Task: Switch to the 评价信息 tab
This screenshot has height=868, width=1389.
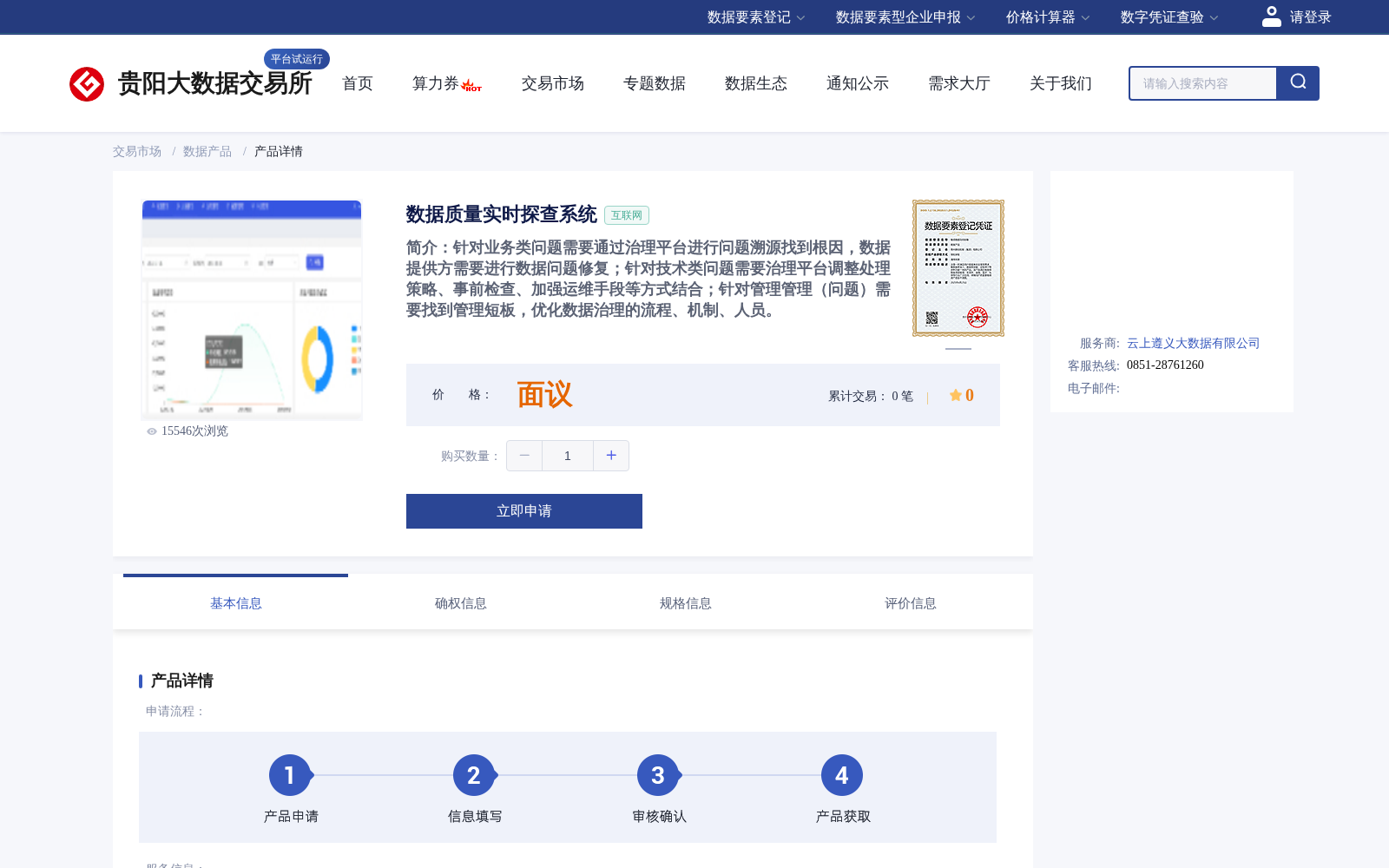Action: [x=911, y=603]
